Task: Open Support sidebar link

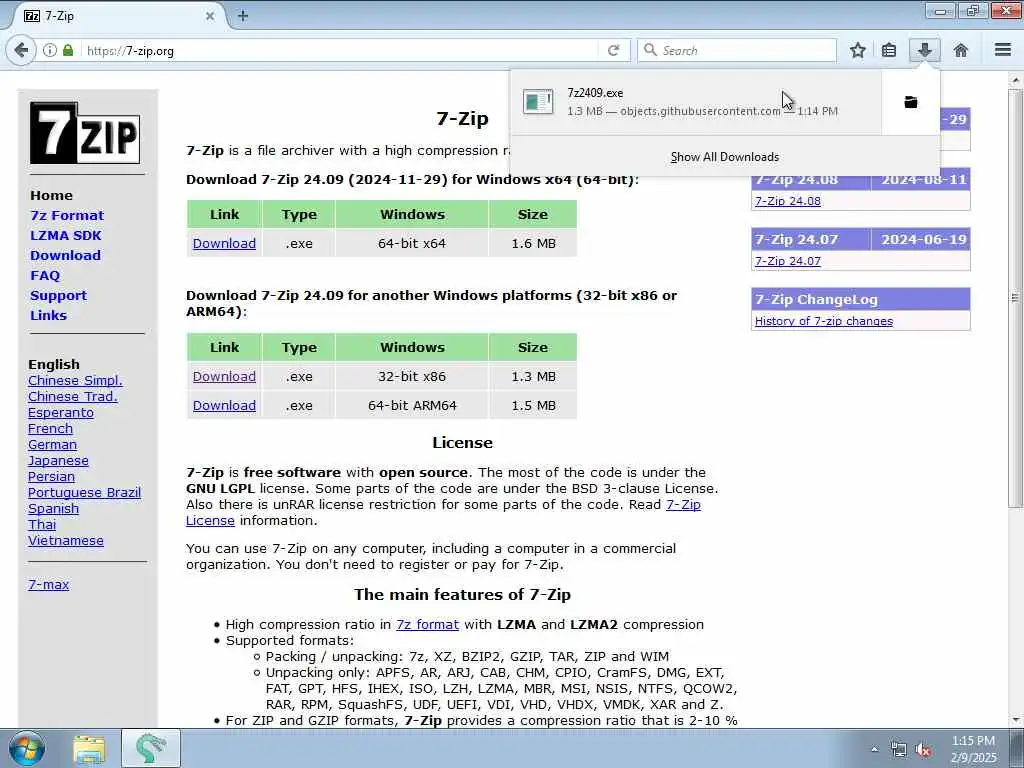Action: pos(58,295)
